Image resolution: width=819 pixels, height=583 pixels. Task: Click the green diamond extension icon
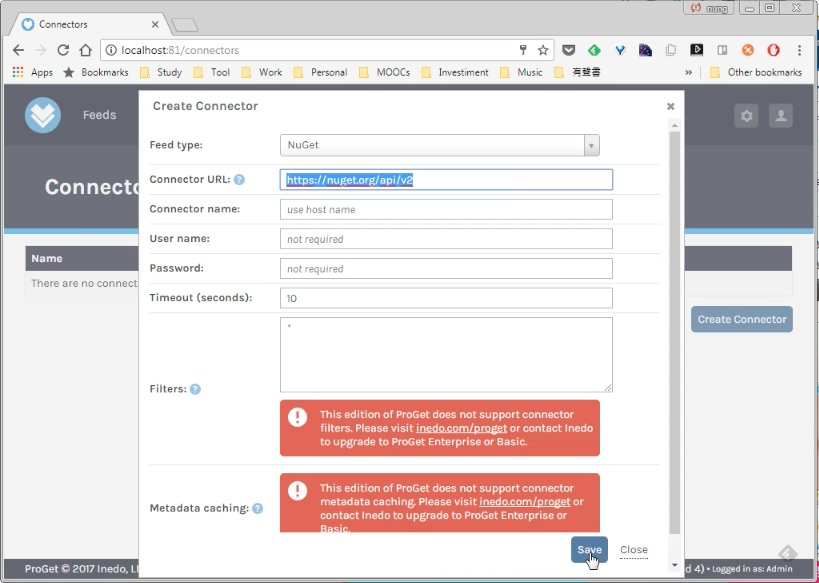594,50
